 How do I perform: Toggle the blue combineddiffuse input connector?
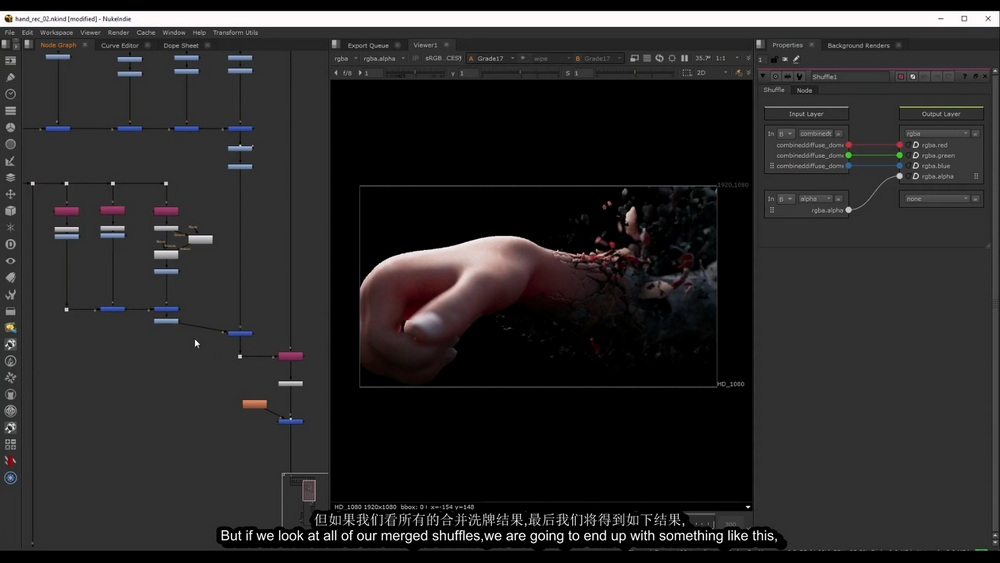point(849,166)
